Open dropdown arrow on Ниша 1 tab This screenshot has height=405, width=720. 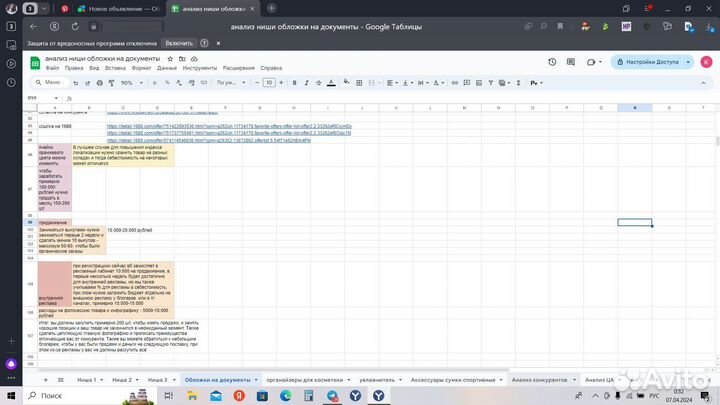[101, 380]
